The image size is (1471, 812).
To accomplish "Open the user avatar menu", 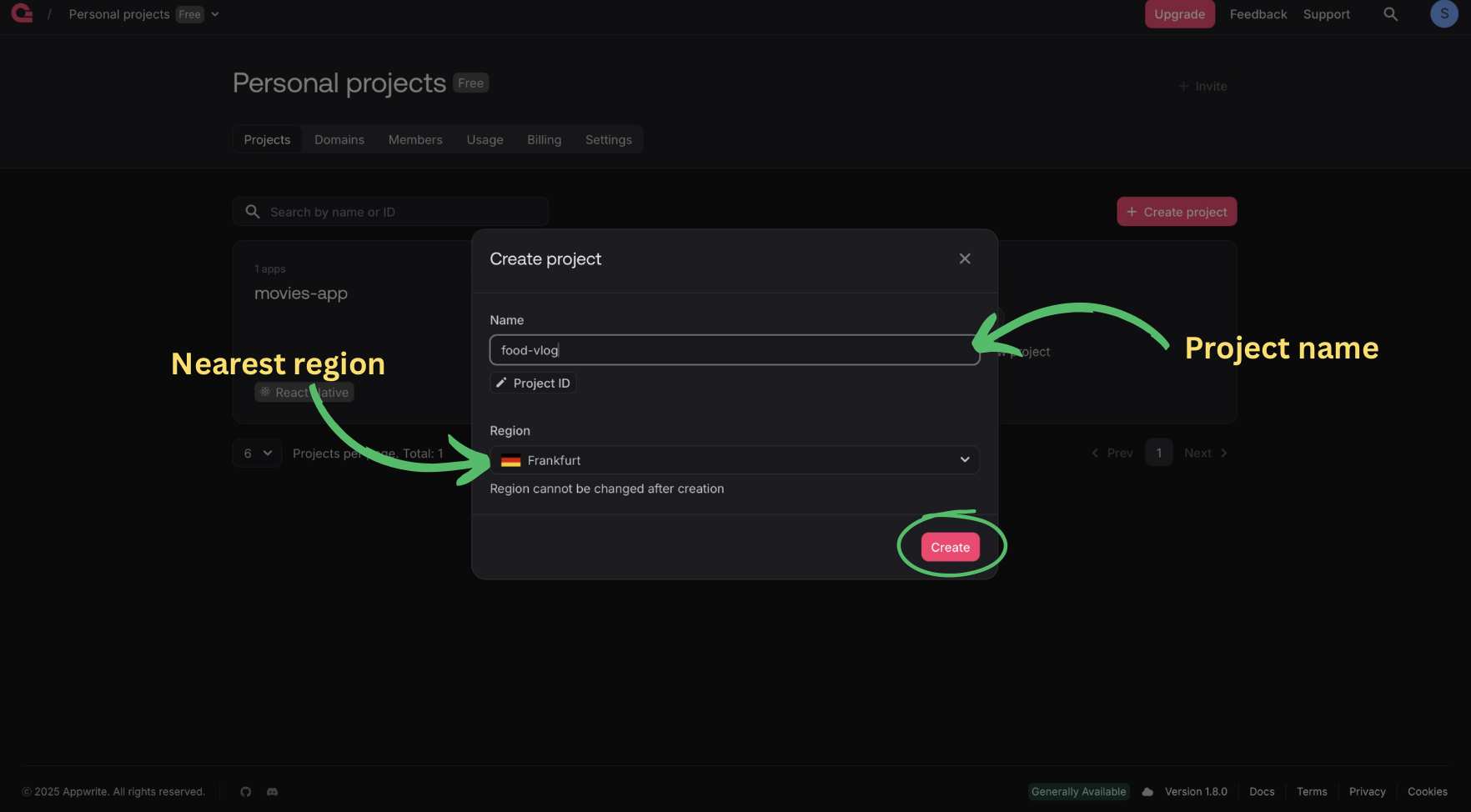I will (1443, 14).
